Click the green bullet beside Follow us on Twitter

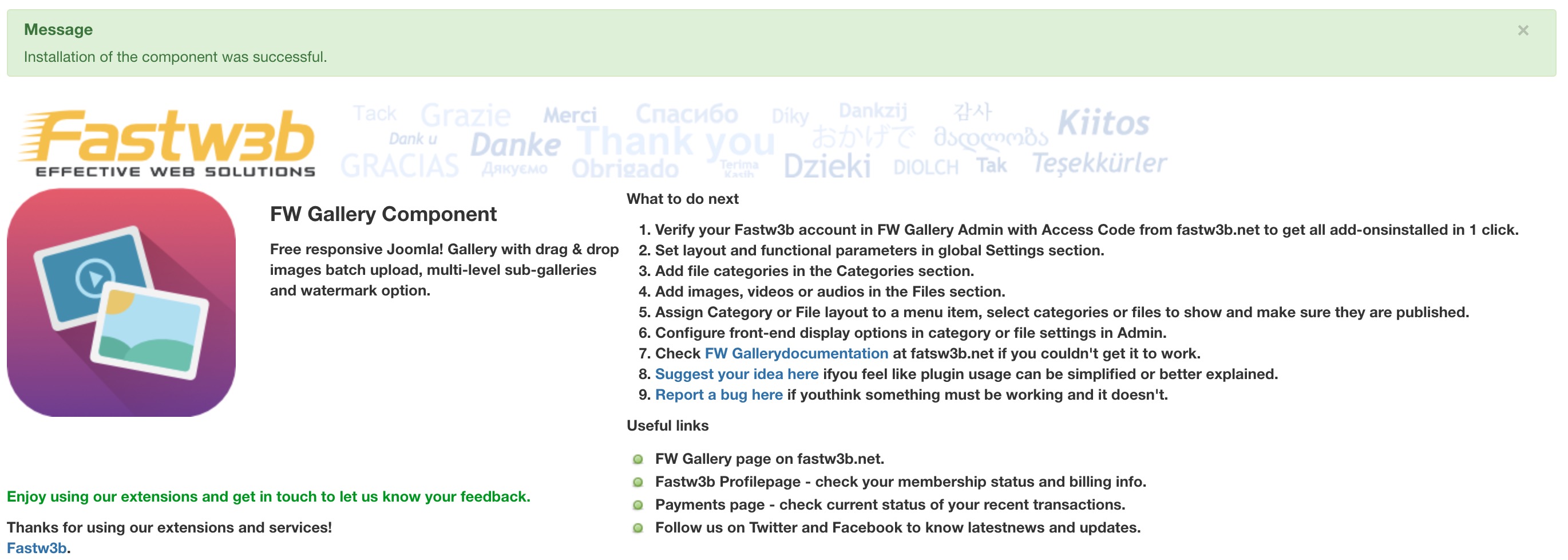pyautogui.click(x=638, y=528)
